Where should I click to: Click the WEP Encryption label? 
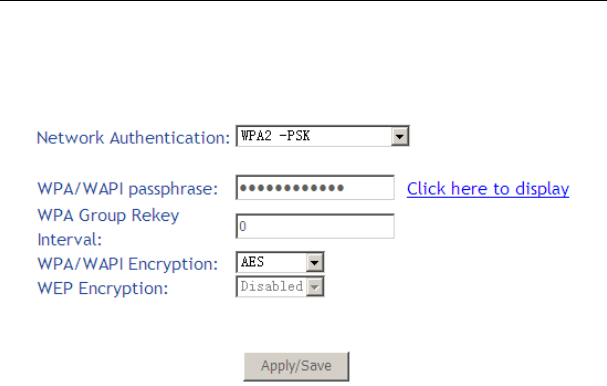[103, 288]
